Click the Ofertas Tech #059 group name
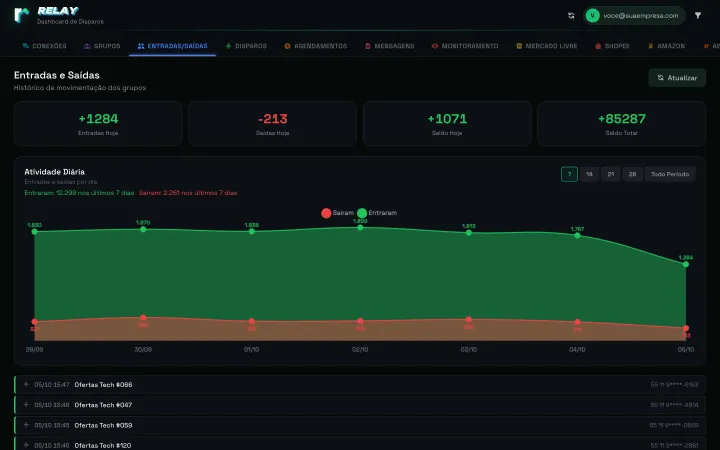Image resolution: width=720 pixels, height=450 pixels. coord(103,425)
